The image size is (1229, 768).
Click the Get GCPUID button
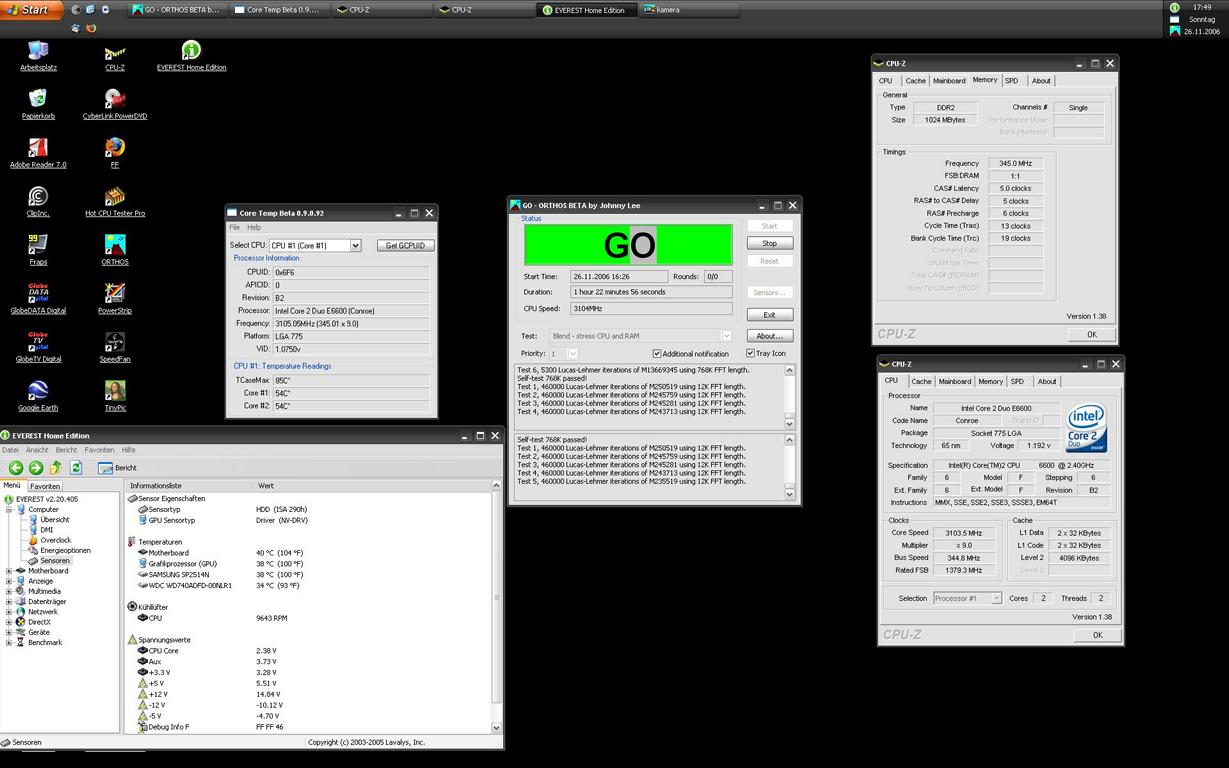[x=405, y=245]
